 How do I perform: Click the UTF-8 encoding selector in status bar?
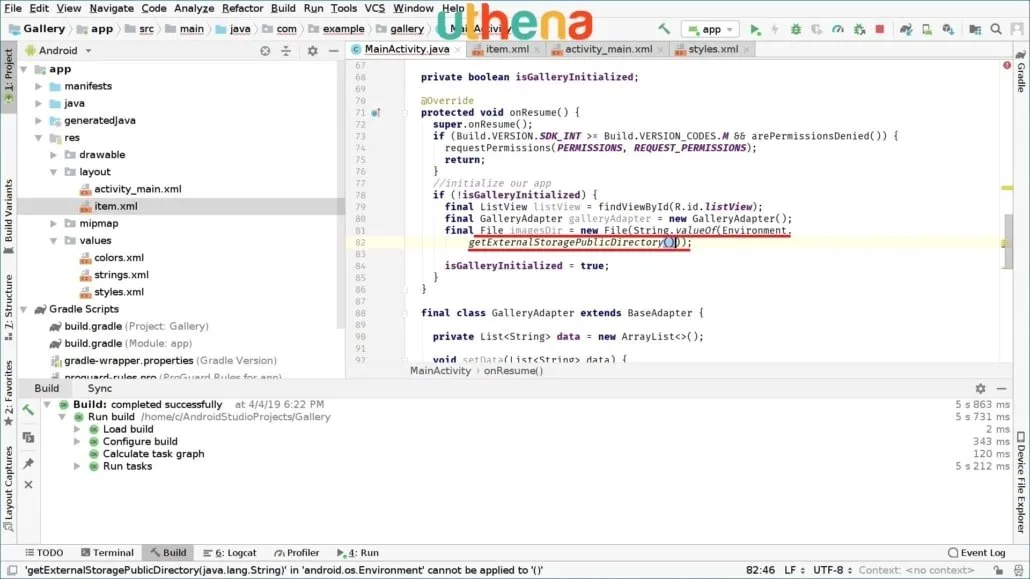click(x=832, y=570)
